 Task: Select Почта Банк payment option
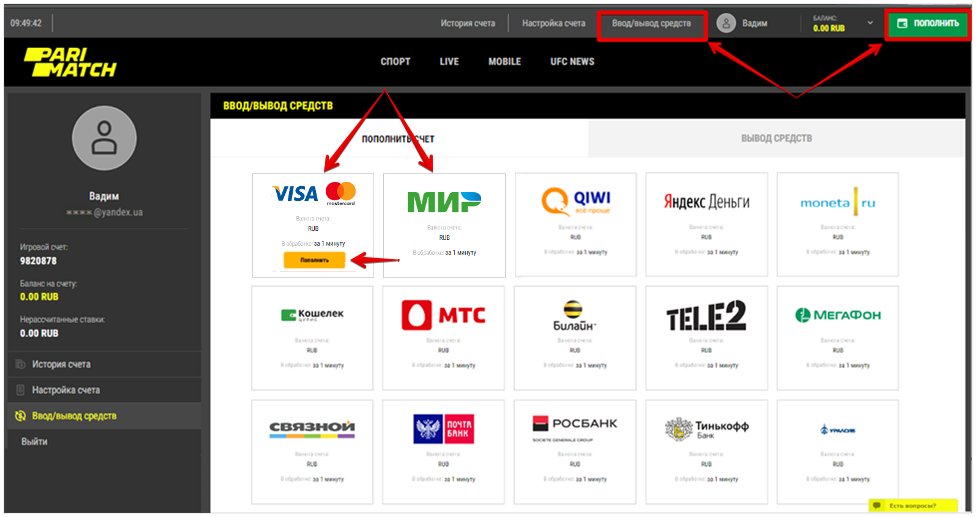click(443, 452)
